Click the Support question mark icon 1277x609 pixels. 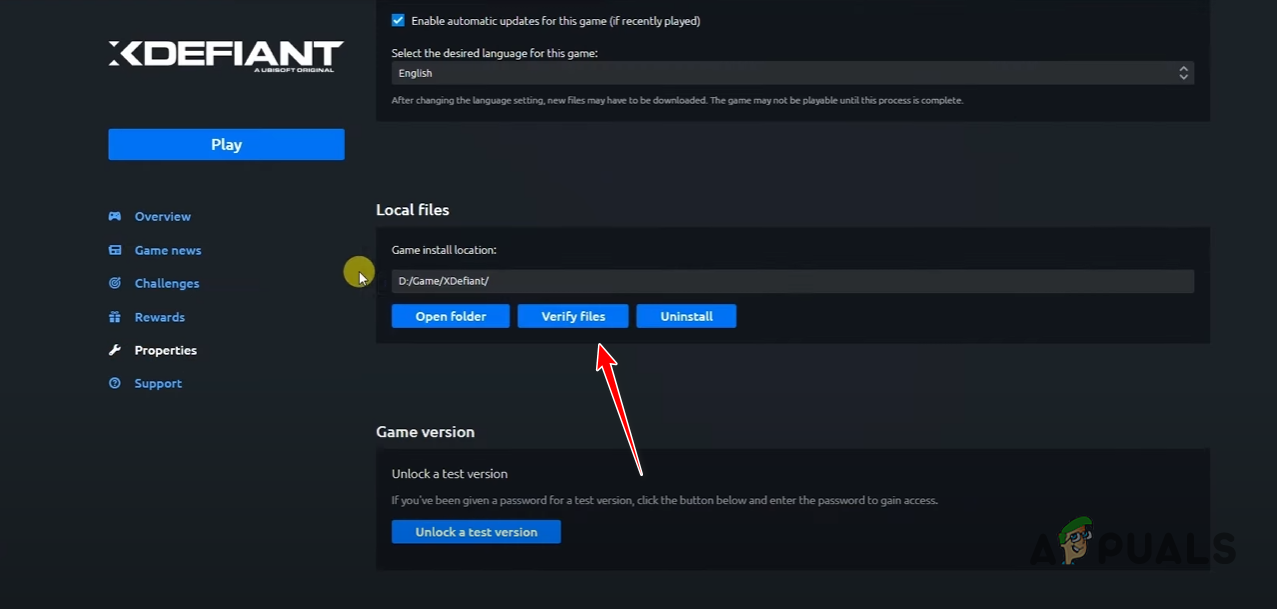115,383
